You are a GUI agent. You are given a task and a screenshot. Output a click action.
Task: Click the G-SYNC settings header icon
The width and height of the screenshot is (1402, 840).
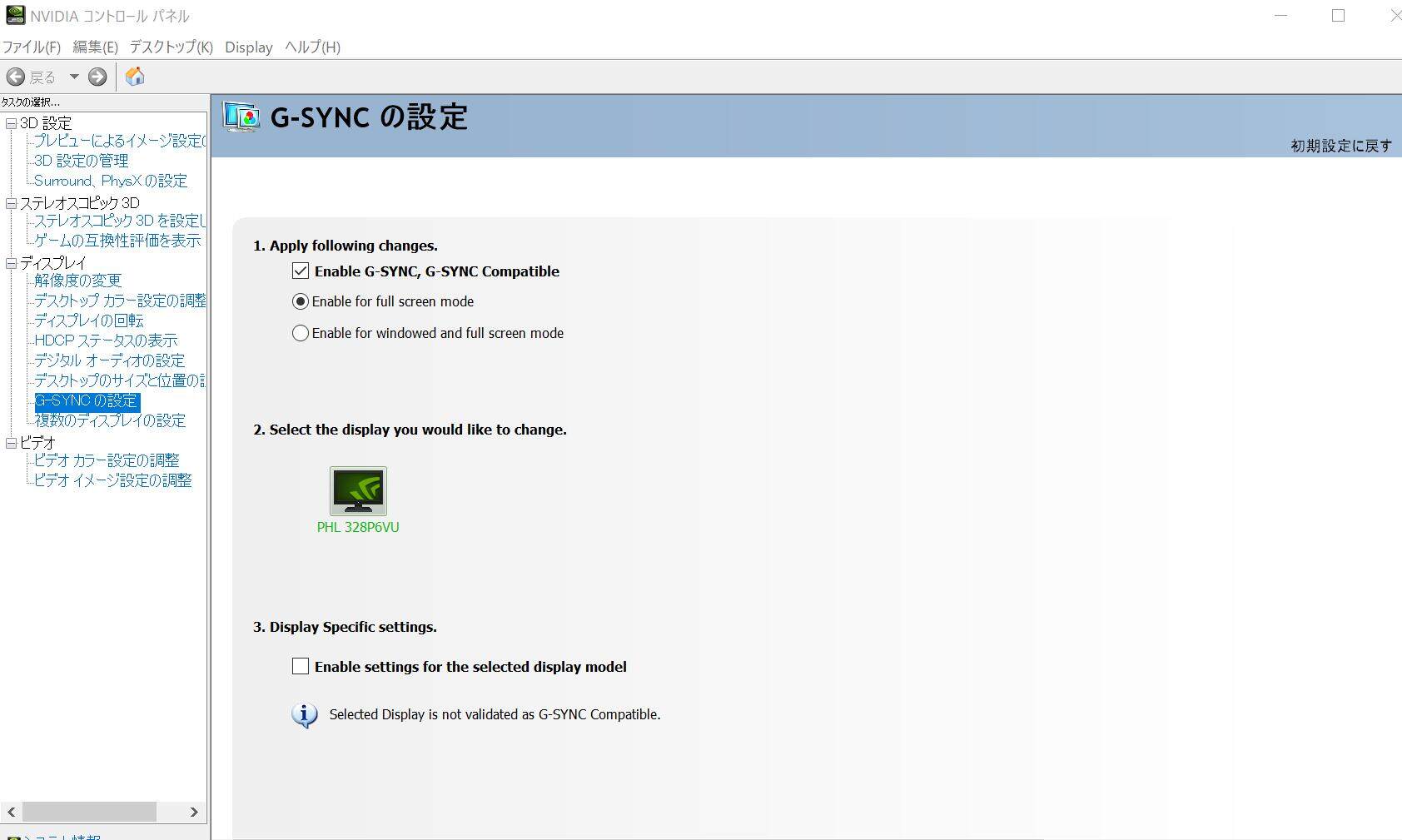(241, 117)
